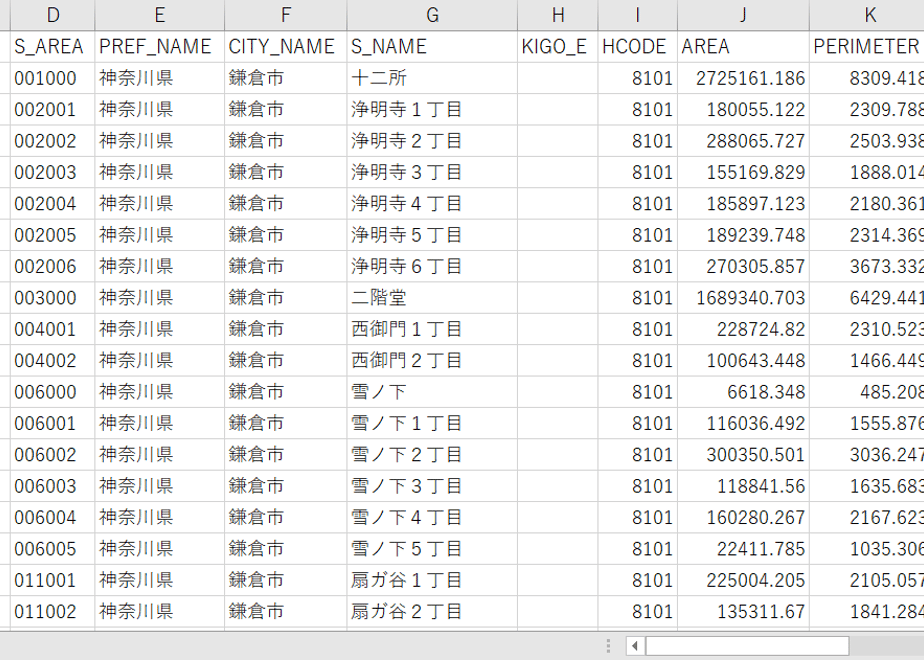Select cell with area 135311.67

coord(744,612)
